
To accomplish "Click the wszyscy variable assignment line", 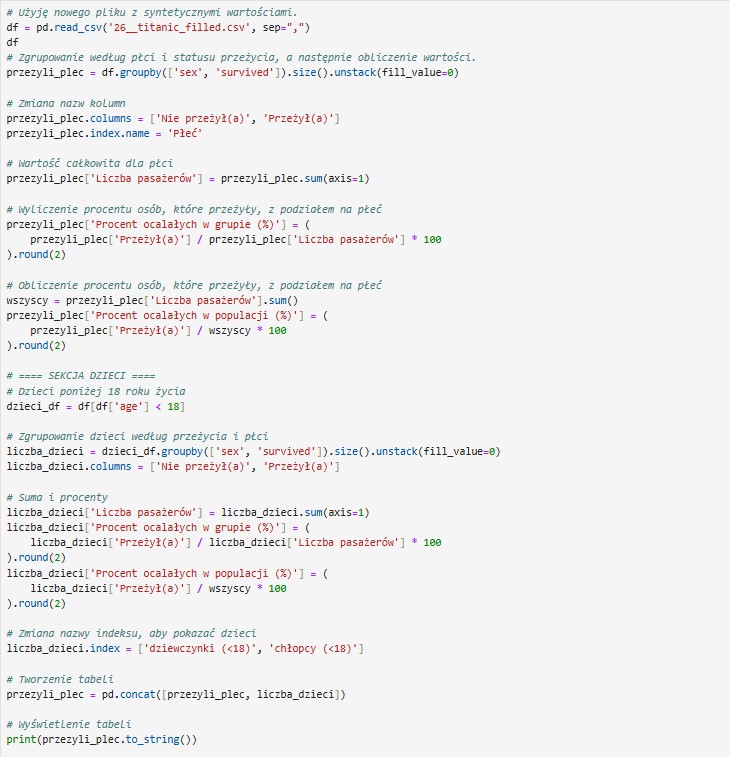I will (152, 300).
